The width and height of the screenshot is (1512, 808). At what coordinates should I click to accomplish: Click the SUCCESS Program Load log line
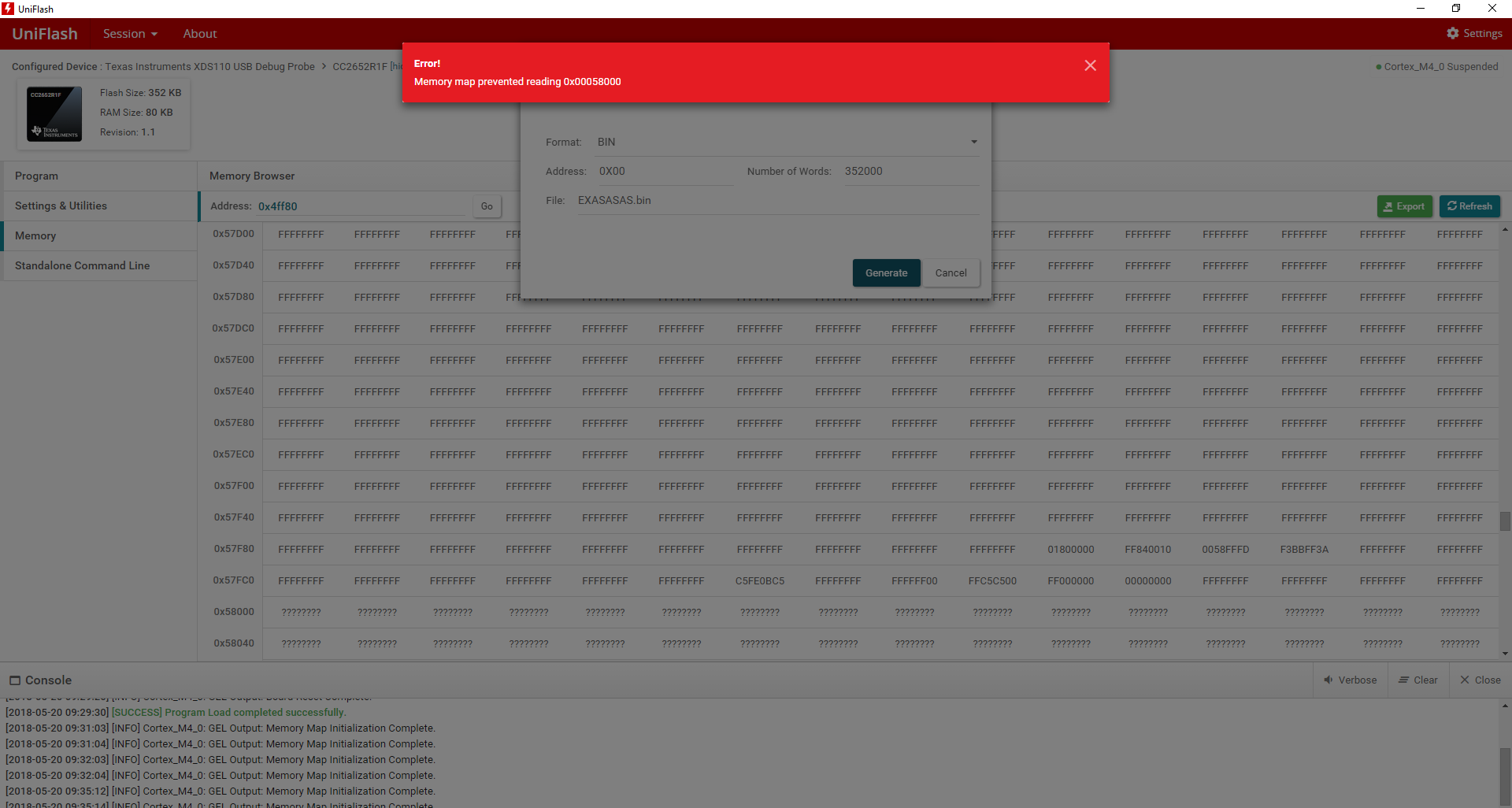tap(176, 712)
